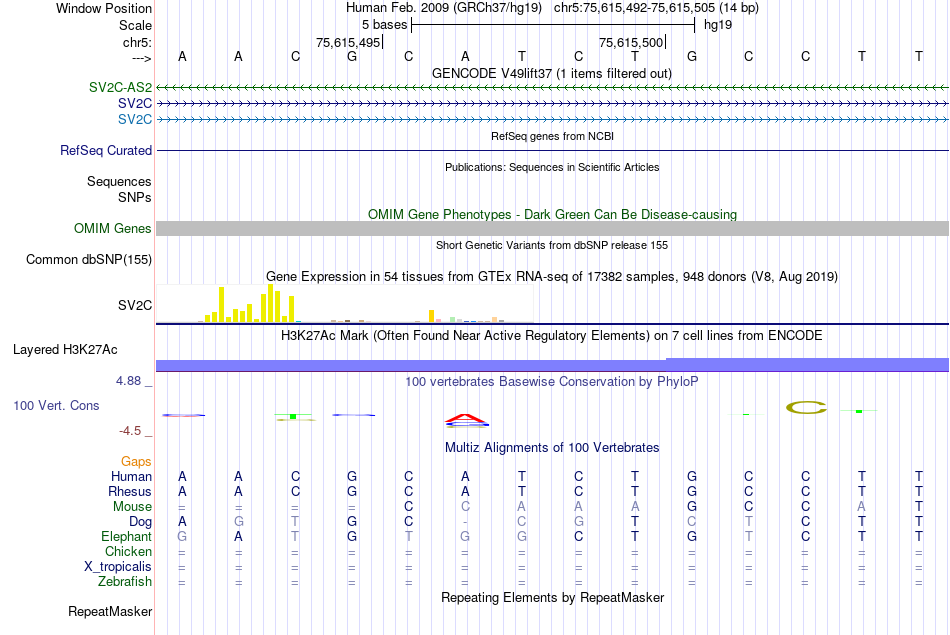Click the OMIM Genes track label

pos(113,228)
